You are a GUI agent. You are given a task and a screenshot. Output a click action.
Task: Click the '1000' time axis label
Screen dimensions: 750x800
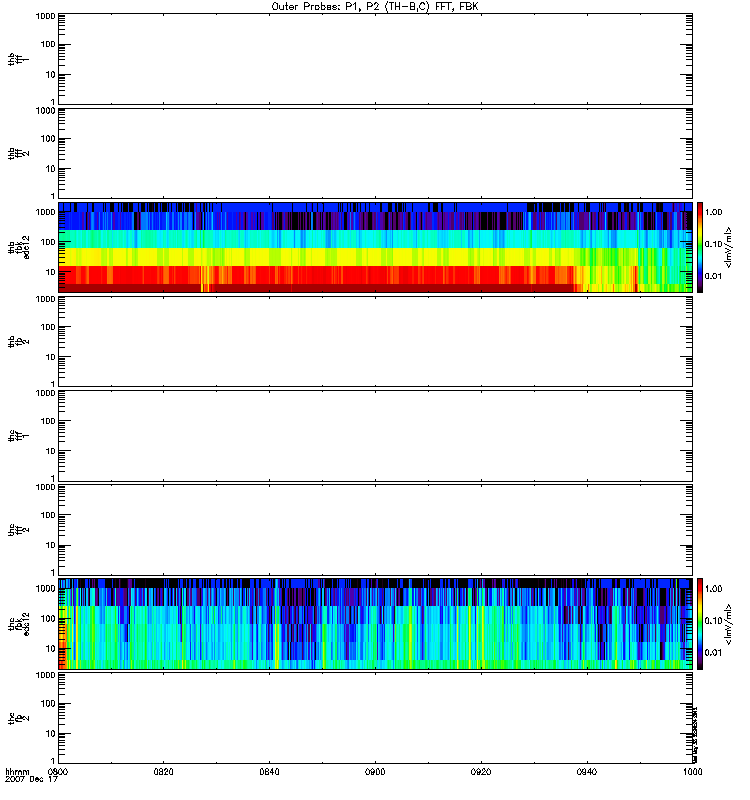692,772
